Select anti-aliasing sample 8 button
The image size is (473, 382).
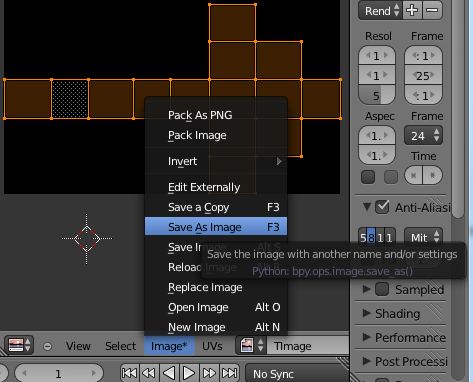[371, 238]
